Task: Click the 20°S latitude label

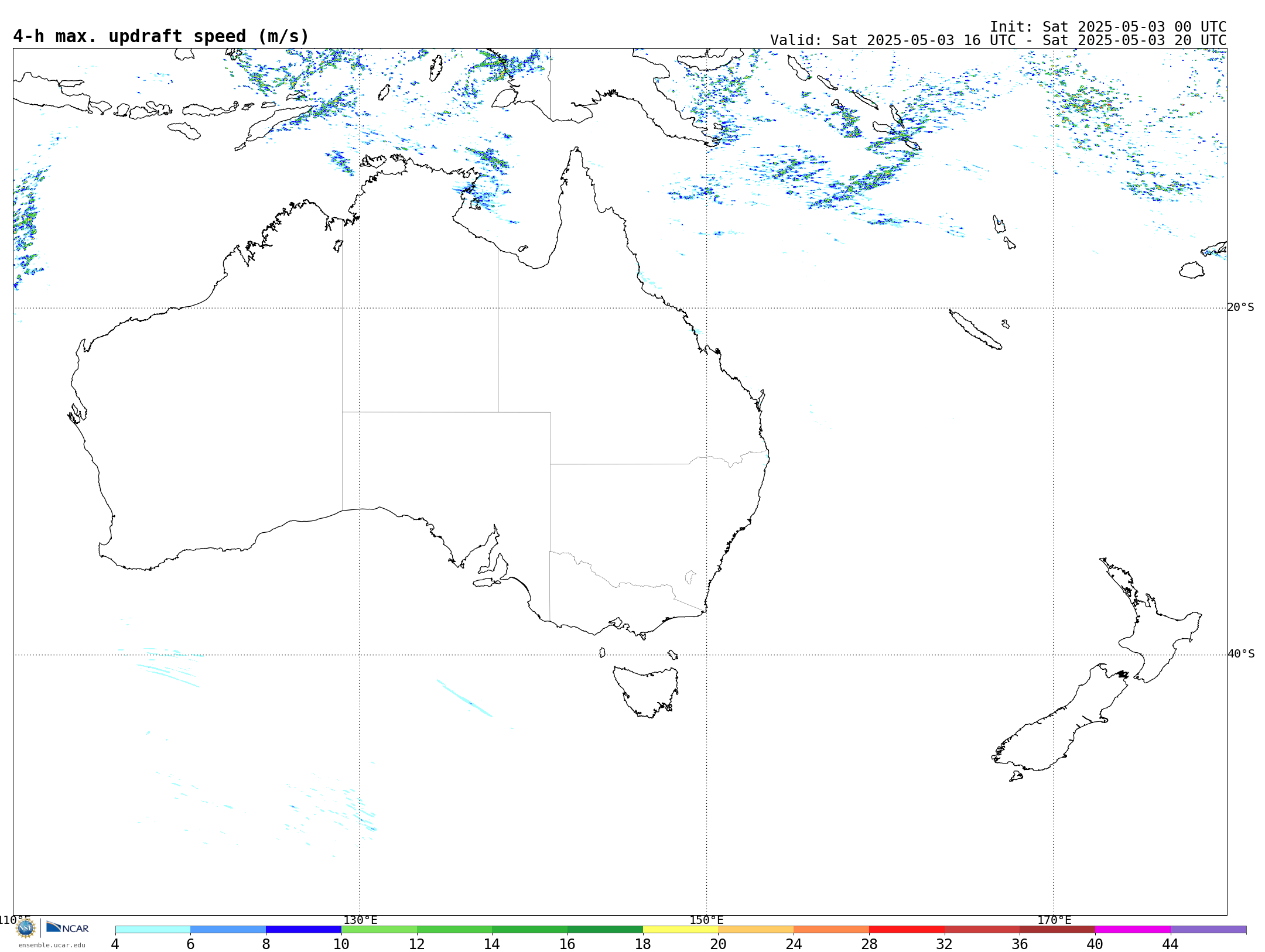Action: tap(1240, 307)
